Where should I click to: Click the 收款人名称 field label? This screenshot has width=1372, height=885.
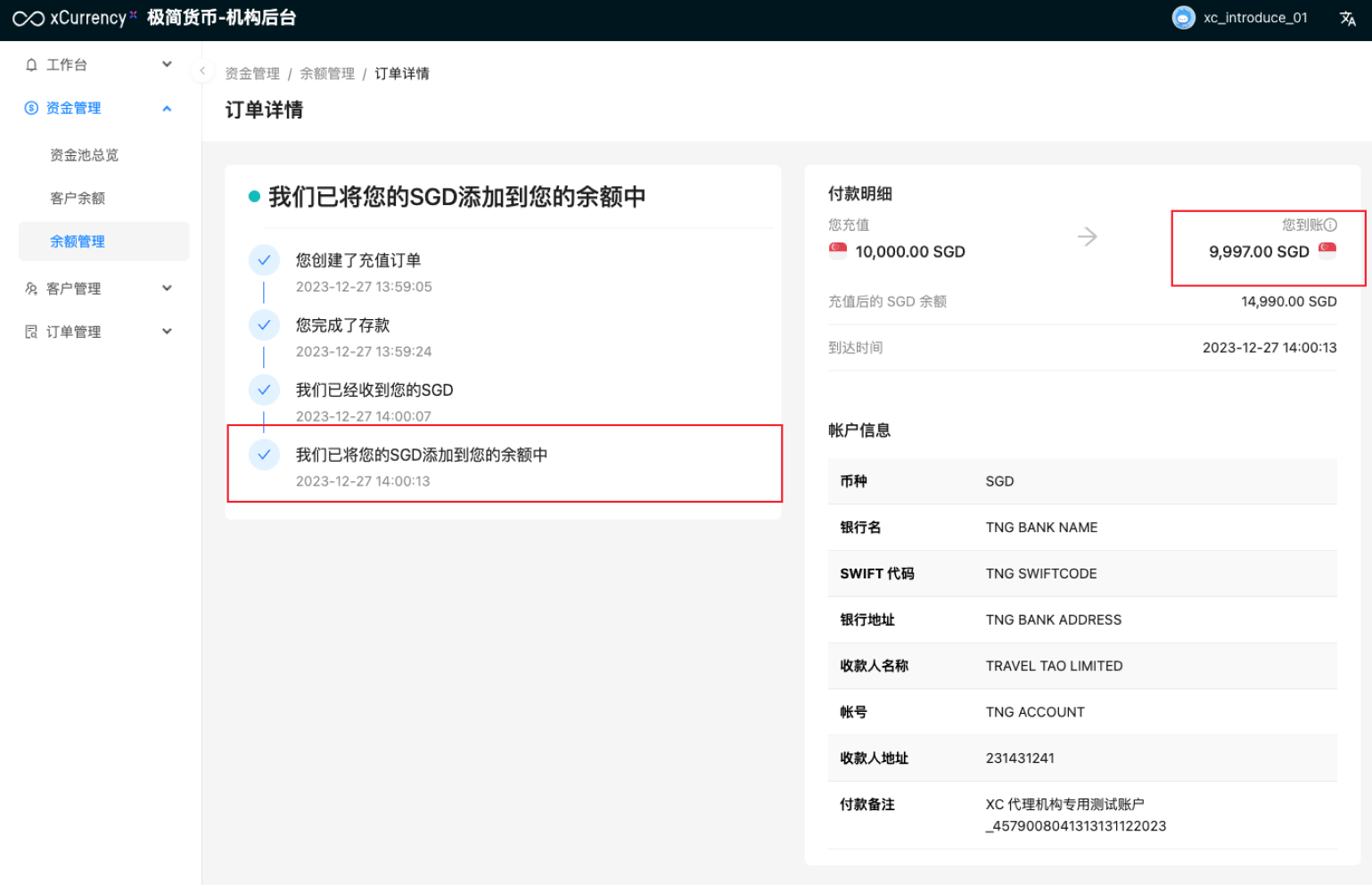click(x=874, y=666)
